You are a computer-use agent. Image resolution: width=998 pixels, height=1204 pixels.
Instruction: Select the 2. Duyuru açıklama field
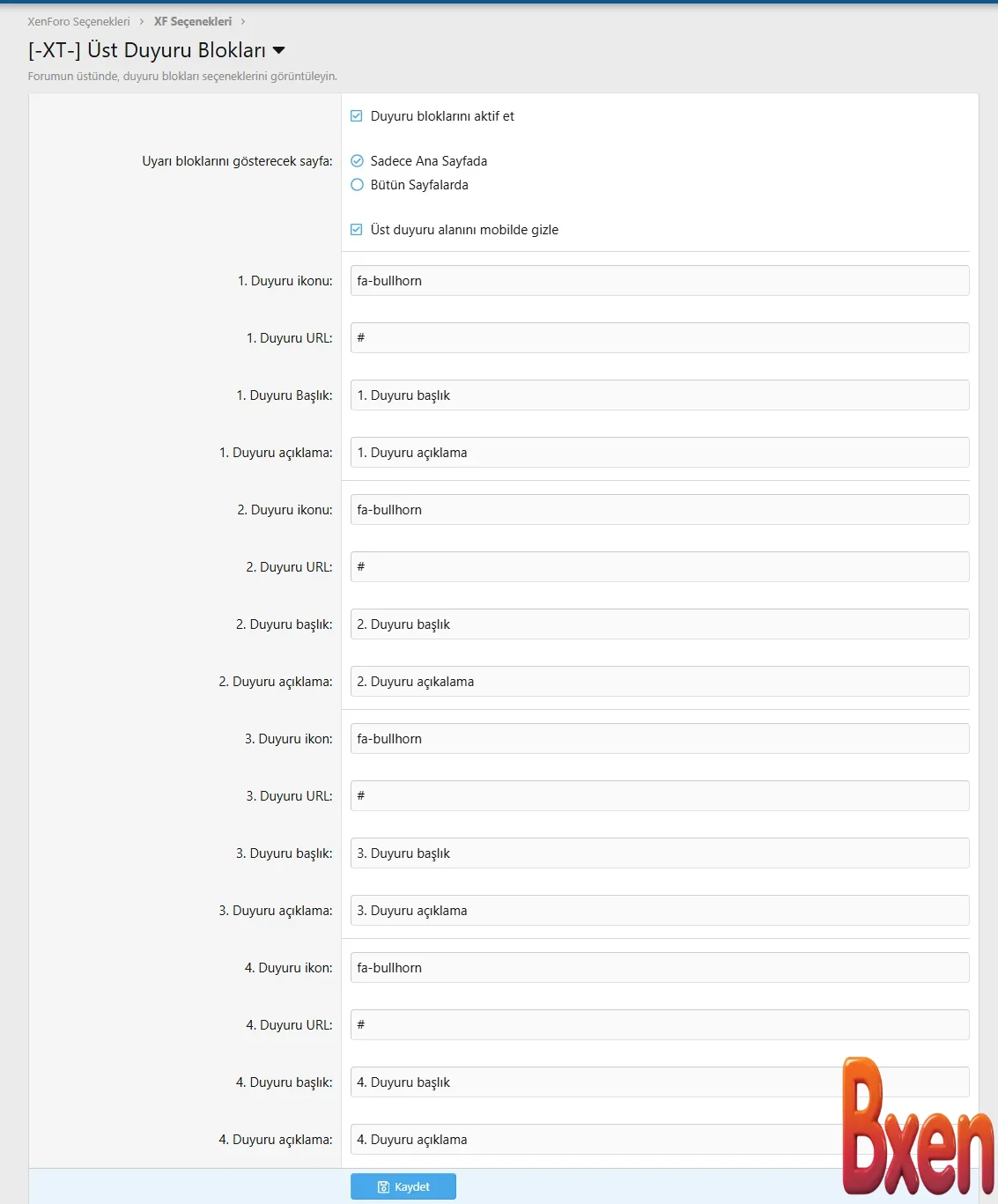[x=659, y=681]
